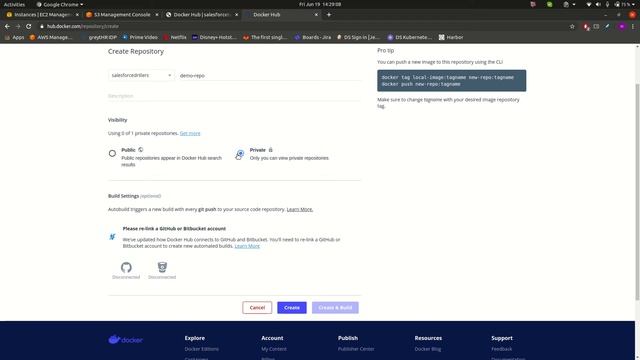The width and height of the screenshot is (640, 360).
Task: Open a new browser tab
Action: click(329, 15)
